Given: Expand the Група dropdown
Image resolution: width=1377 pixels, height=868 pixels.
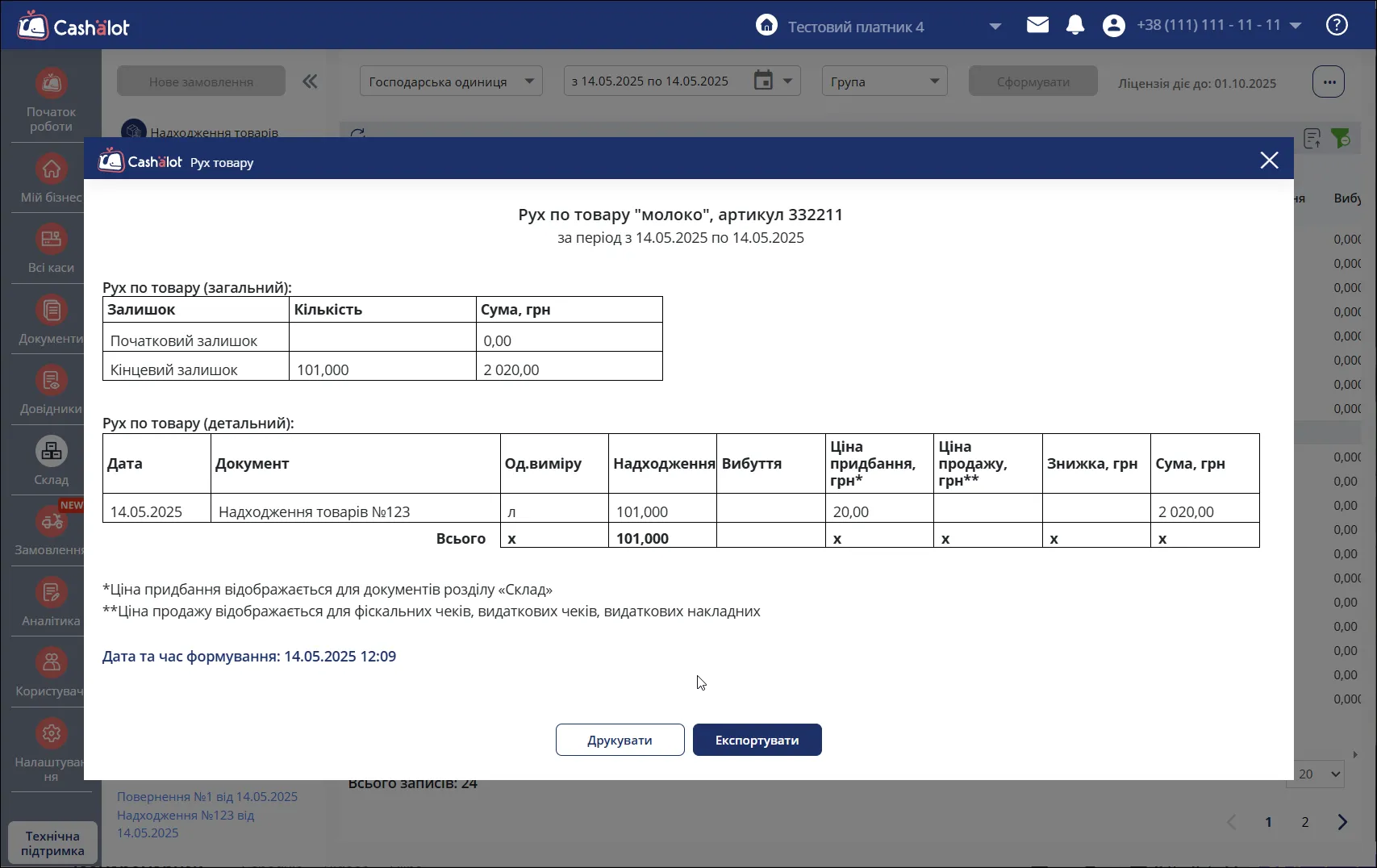Looking at the screenshot, I should pos(884,81).
